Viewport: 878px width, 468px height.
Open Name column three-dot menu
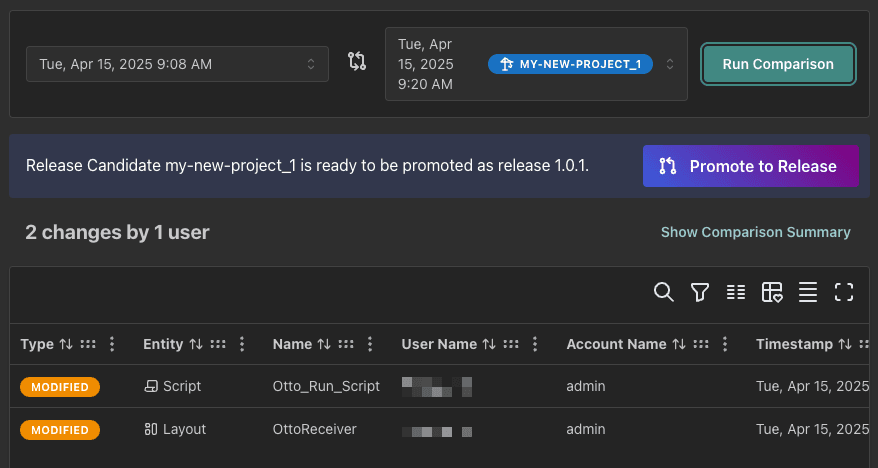click(x=370, y=344)
